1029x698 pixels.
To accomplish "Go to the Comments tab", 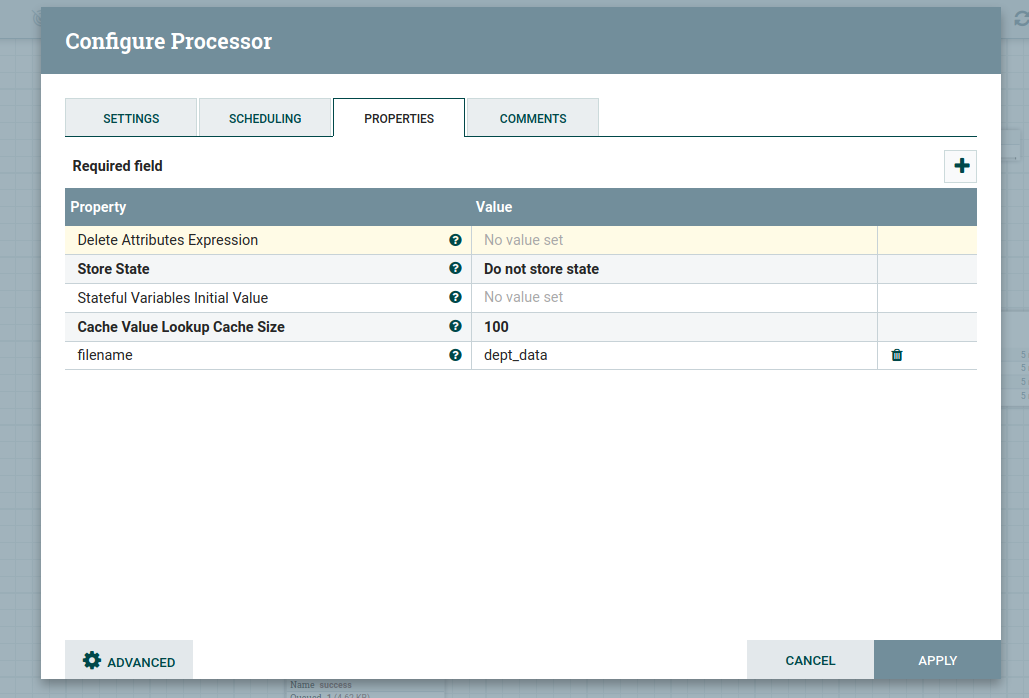I will pyautogui.click(x=533, y=118).
